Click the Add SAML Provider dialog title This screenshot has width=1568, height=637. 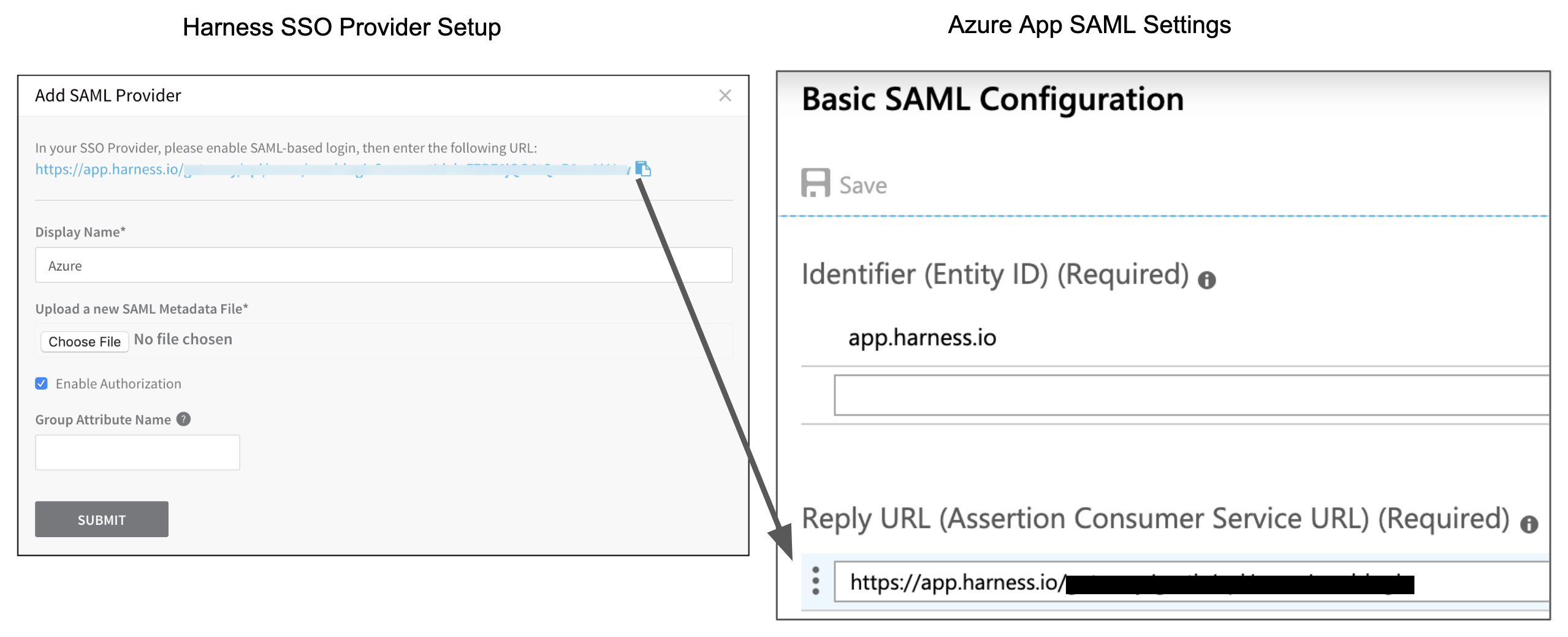click(108, 96)
